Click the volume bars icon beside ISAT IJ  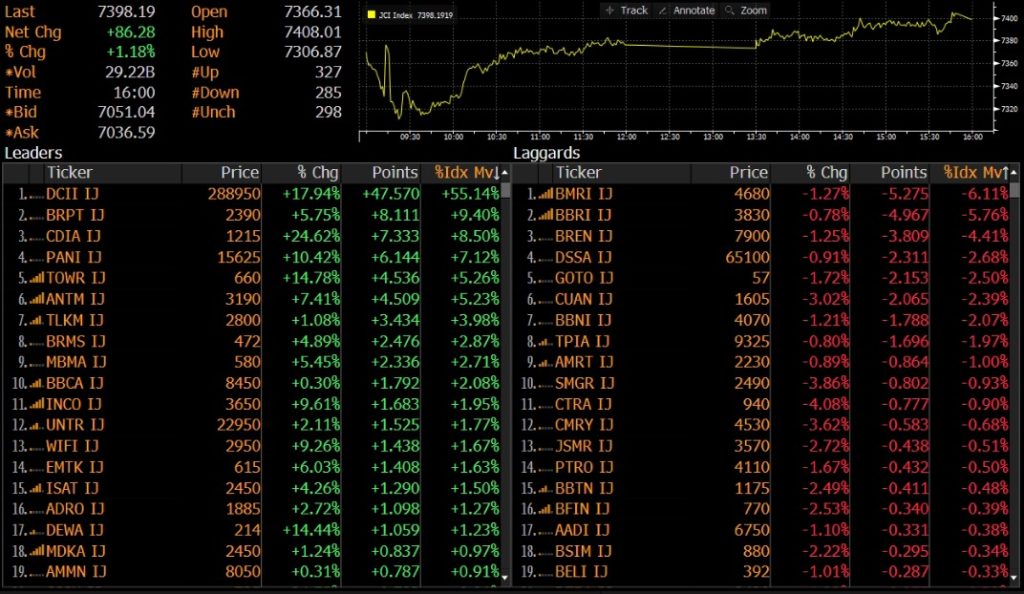click(x=37, y=489)
